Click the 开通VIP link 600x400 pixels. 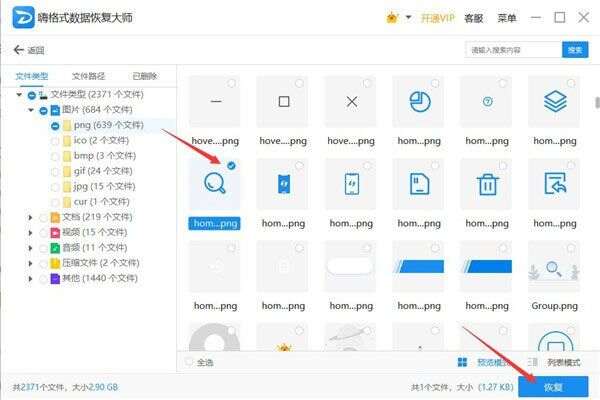pyautogui.click(x=438, y=18)
